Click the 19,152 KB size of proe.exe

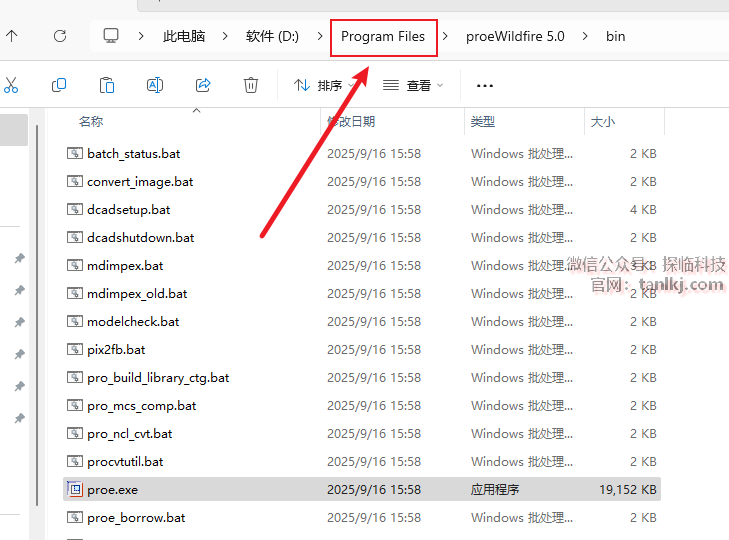point(628,490)
